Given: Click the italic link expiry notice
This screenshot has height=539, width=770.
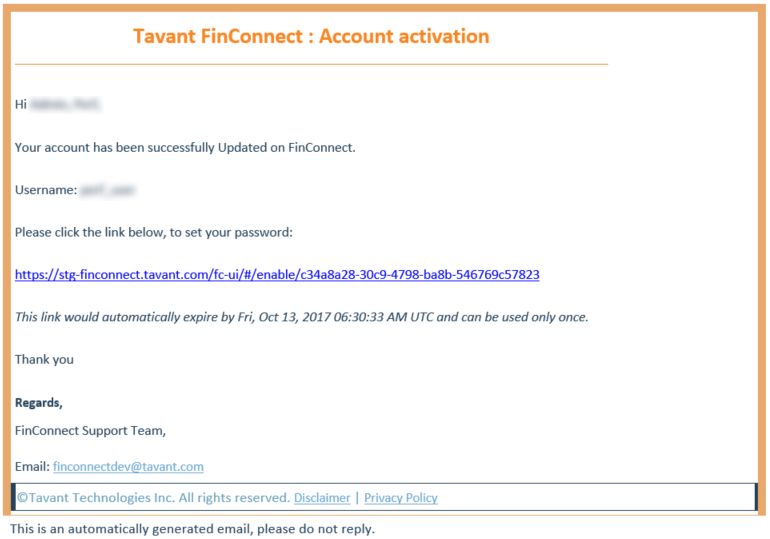Looking at the screenshot, I should point(302,317).
